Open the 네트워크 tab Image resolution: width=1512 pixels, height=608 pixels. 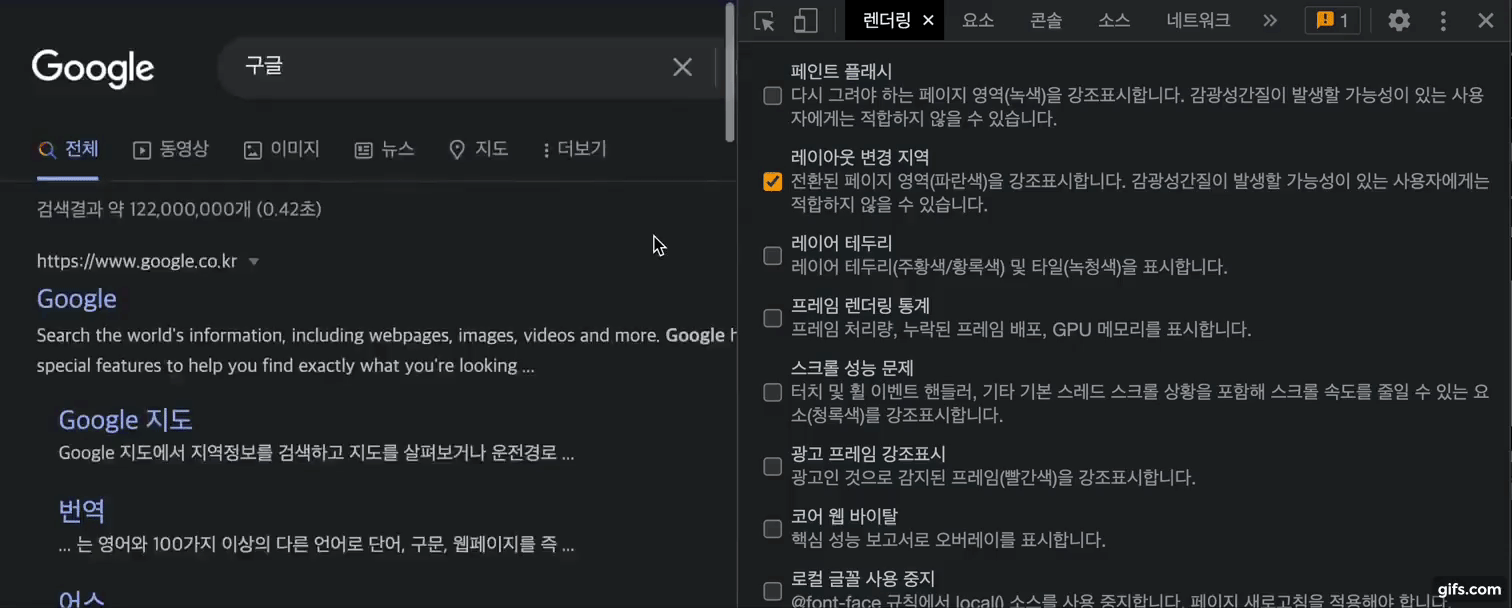pos(1198,21)
